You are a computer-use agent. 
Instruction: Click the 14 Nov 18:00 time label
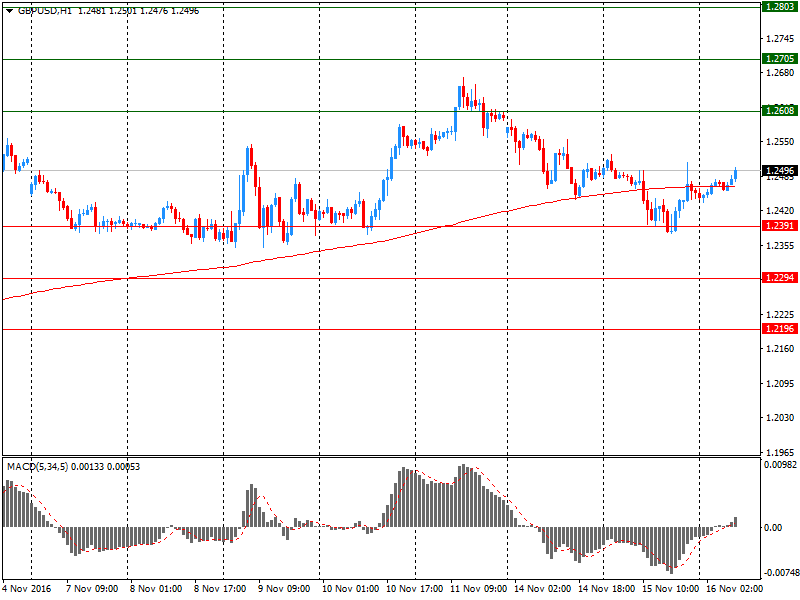[x=606, y=589]
